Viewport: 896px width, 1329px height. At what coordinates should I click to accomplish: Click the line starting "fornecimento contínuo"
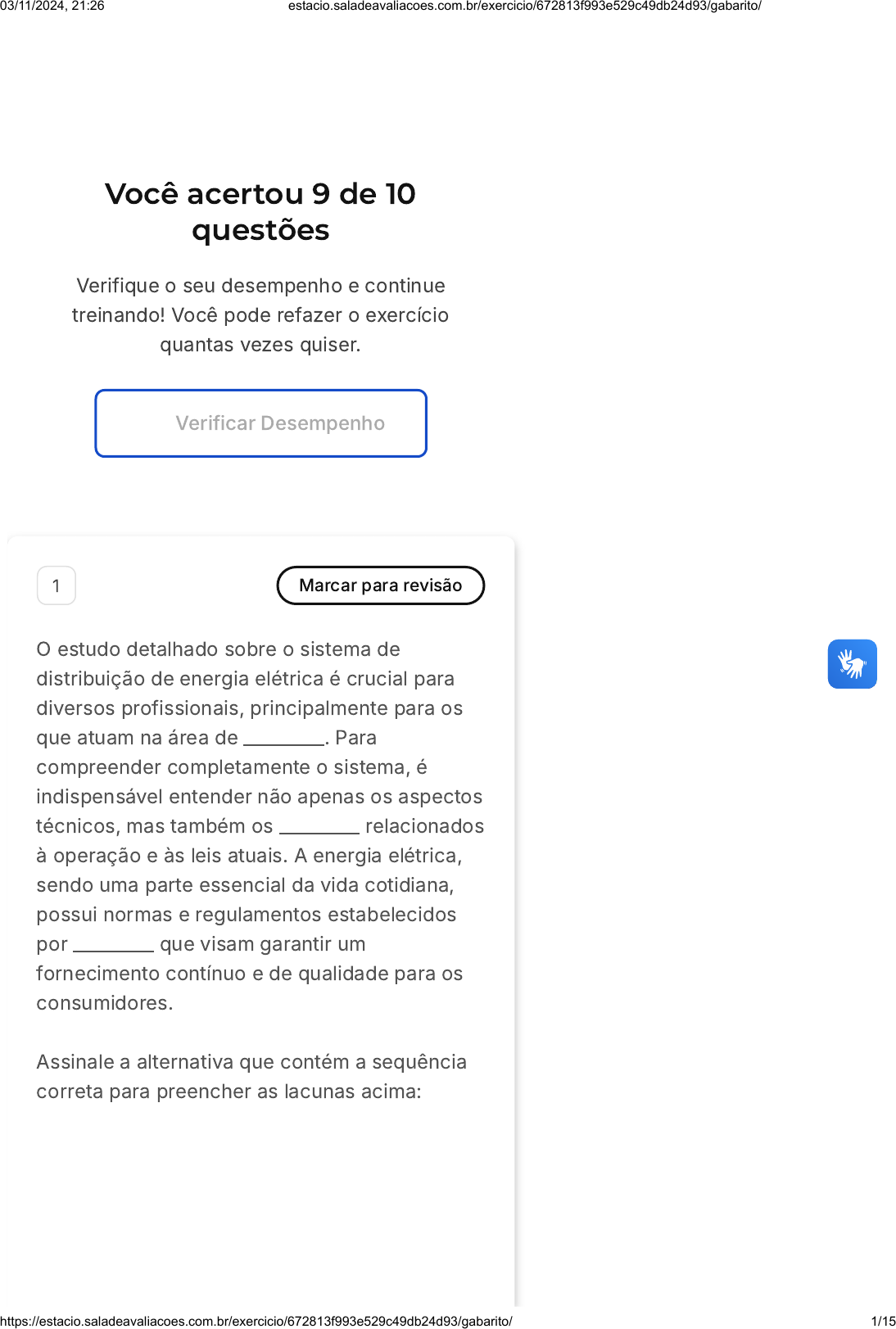(x=249, y=974)
